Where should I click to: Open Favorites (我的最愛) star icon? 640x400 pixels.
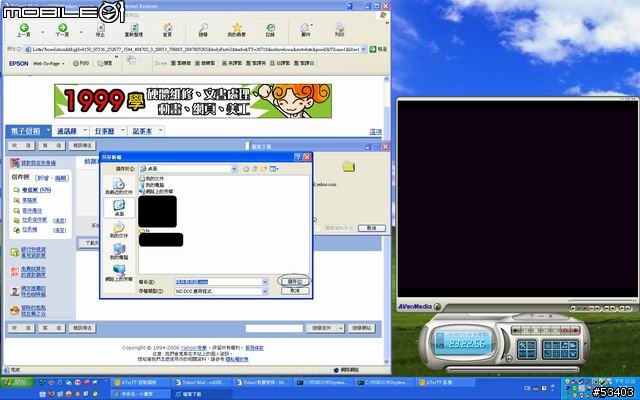pyautogui.click(x=236, y=30)
